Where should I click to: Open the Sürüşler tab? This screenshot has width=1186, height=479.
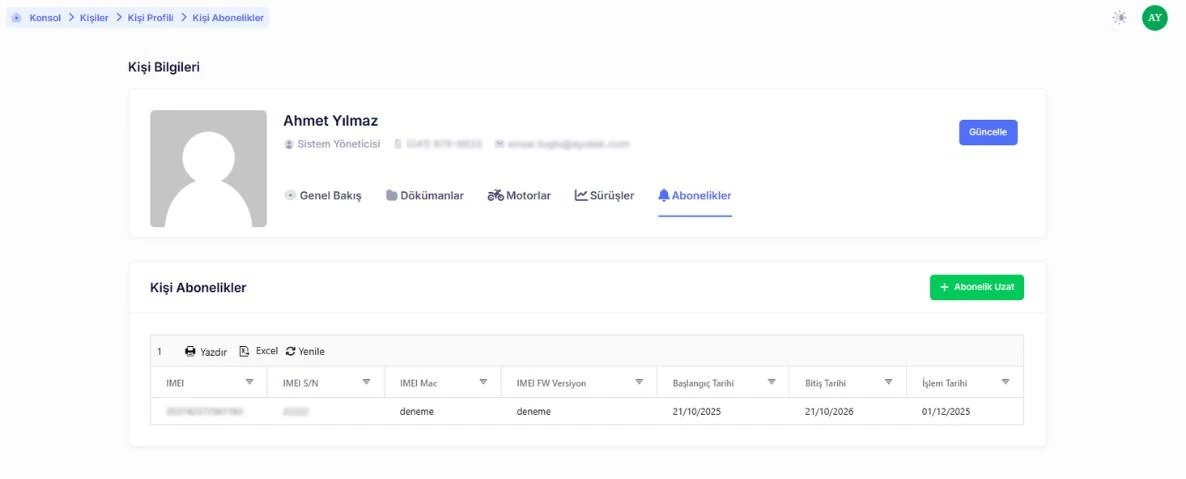604,195
